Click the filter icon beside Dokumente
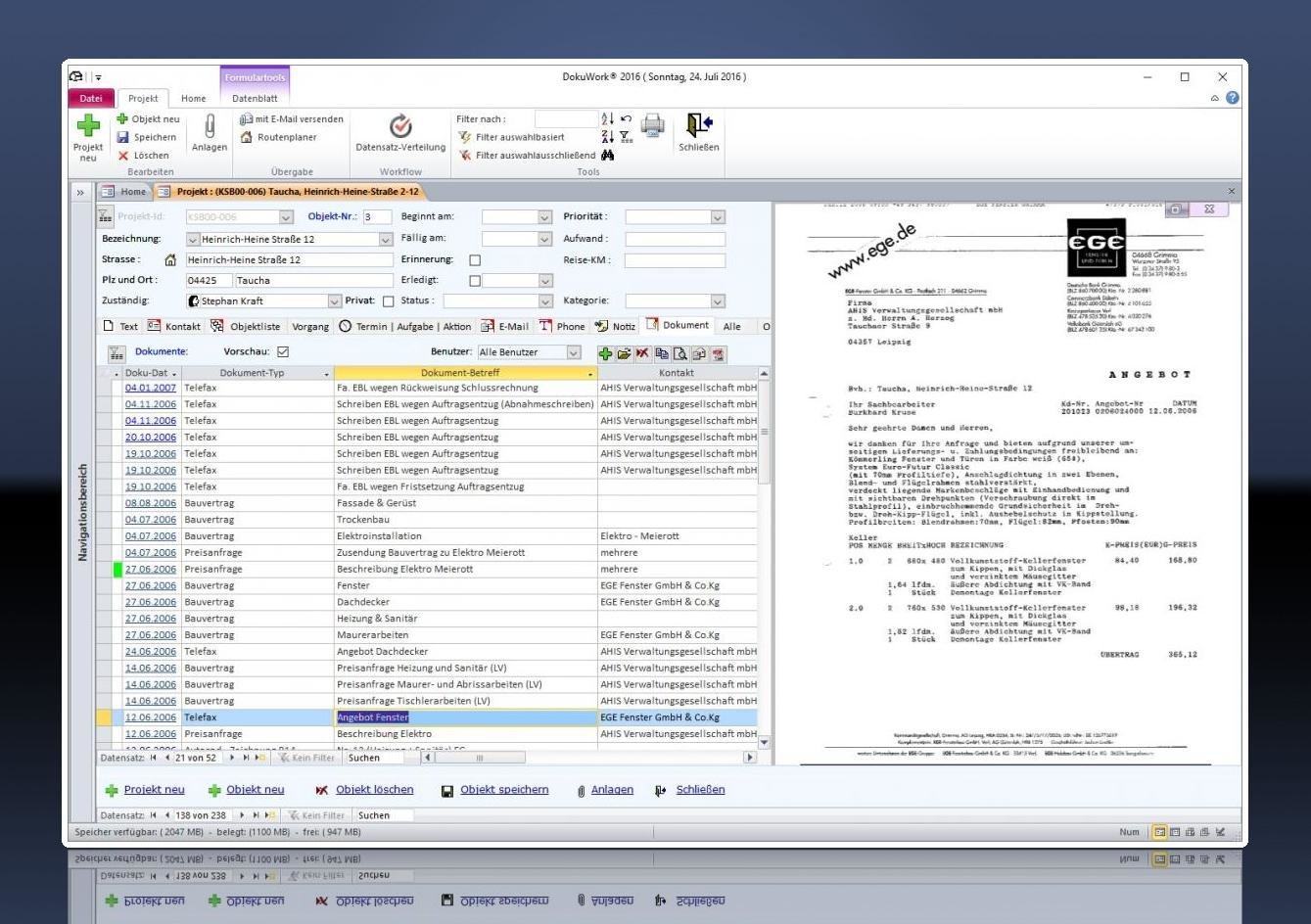 tap(116, 352)
